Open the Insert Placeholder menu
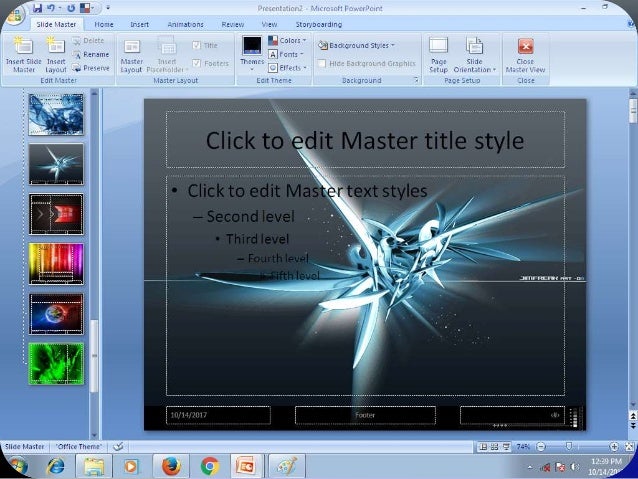This screenshot has height=479, width=638. [167, 55]
